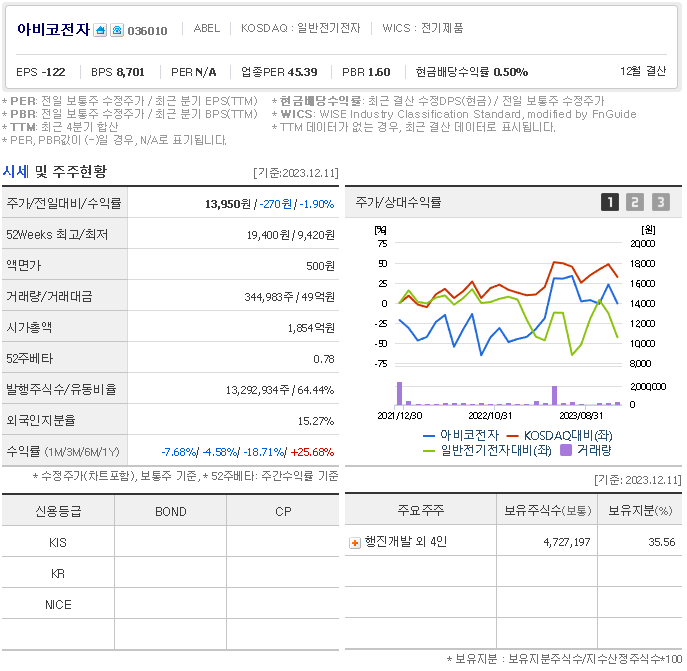
Task: Select the stock price 13,950원
Action: [x=228, y=204]
